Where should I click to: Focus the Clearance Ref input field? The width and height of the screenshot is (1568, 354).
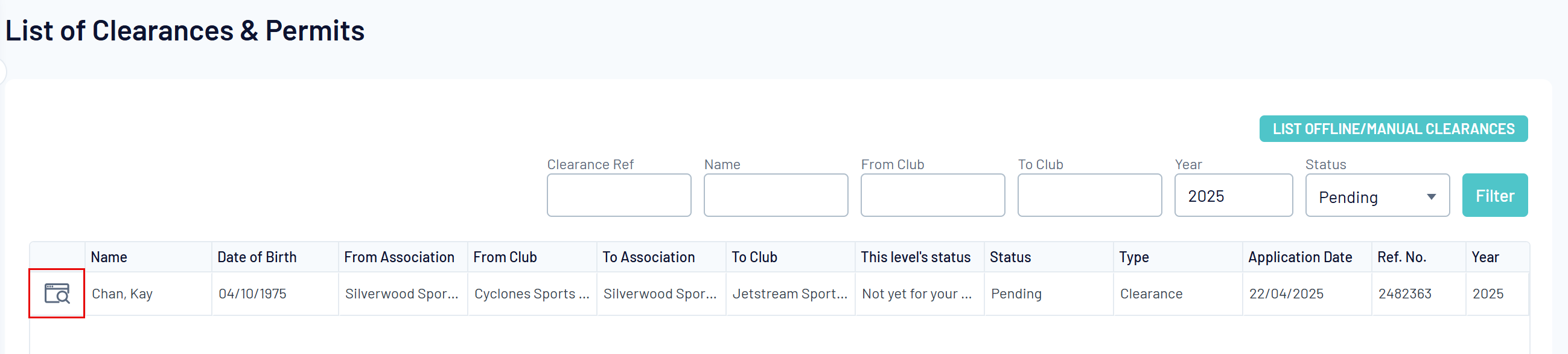click(x=619, y=196)
